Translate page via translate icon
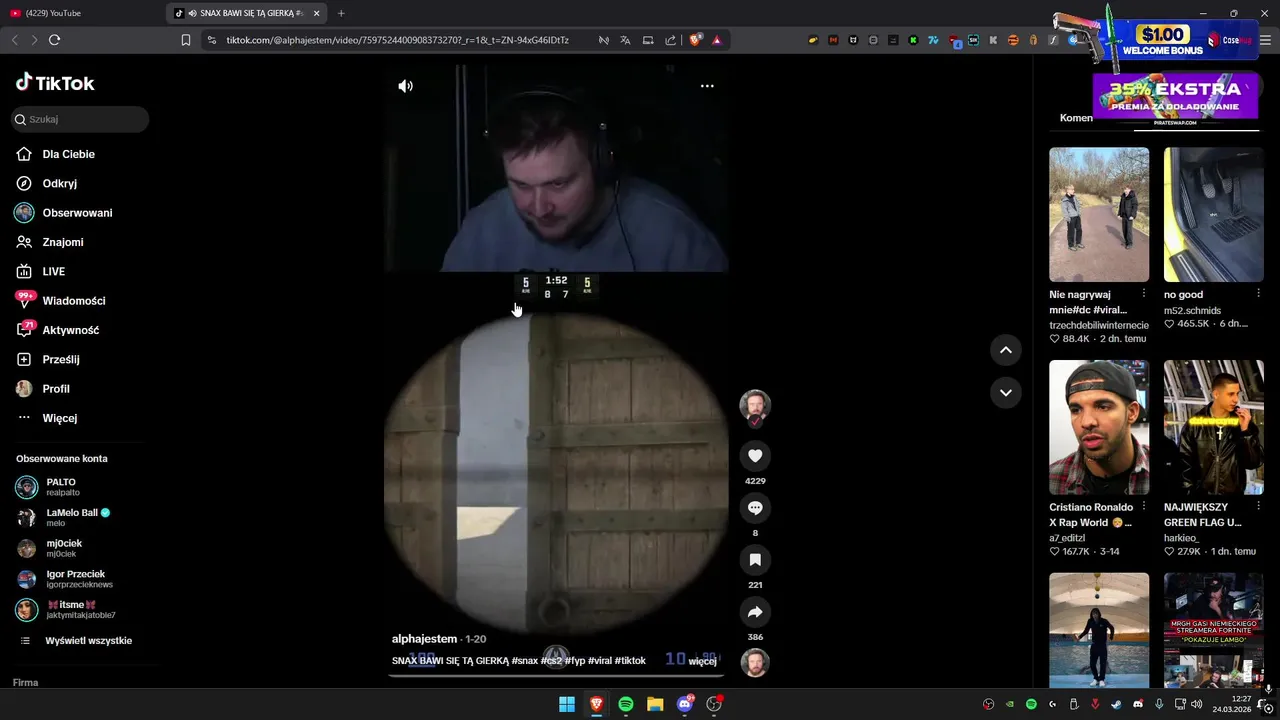The image size is (1280, 720). [x=625, y=40]
